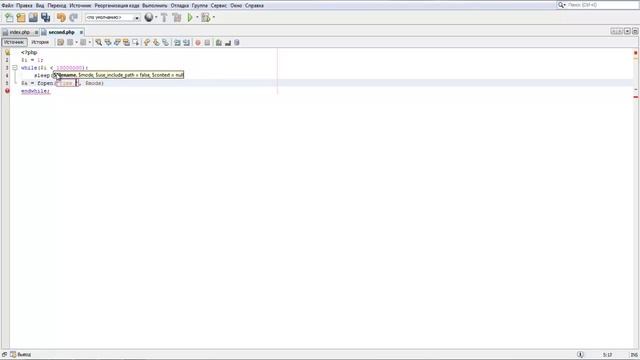Viewport: 640px width, 360px height.
Task: Open the Справка menu
Action: pyautogui.click(x=254, y=6)
